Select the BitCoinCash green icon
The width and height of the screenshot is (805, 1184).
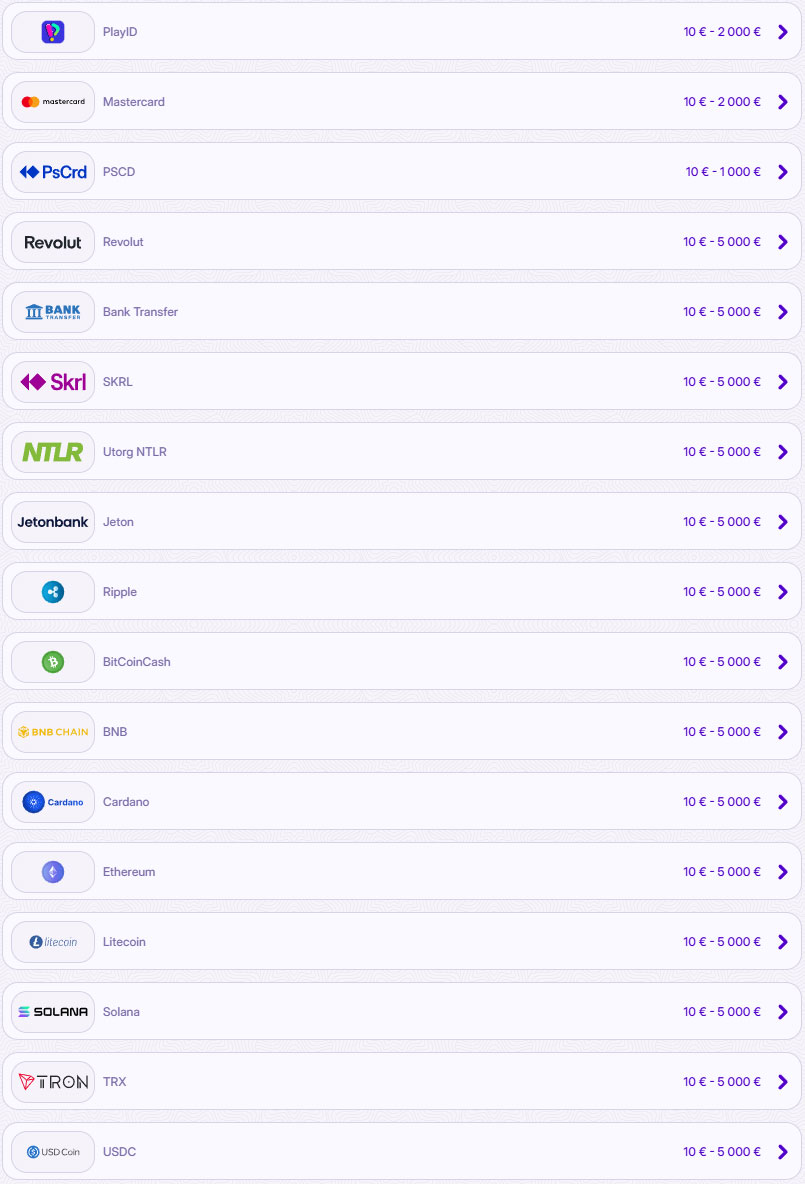(x=53, y=662)
